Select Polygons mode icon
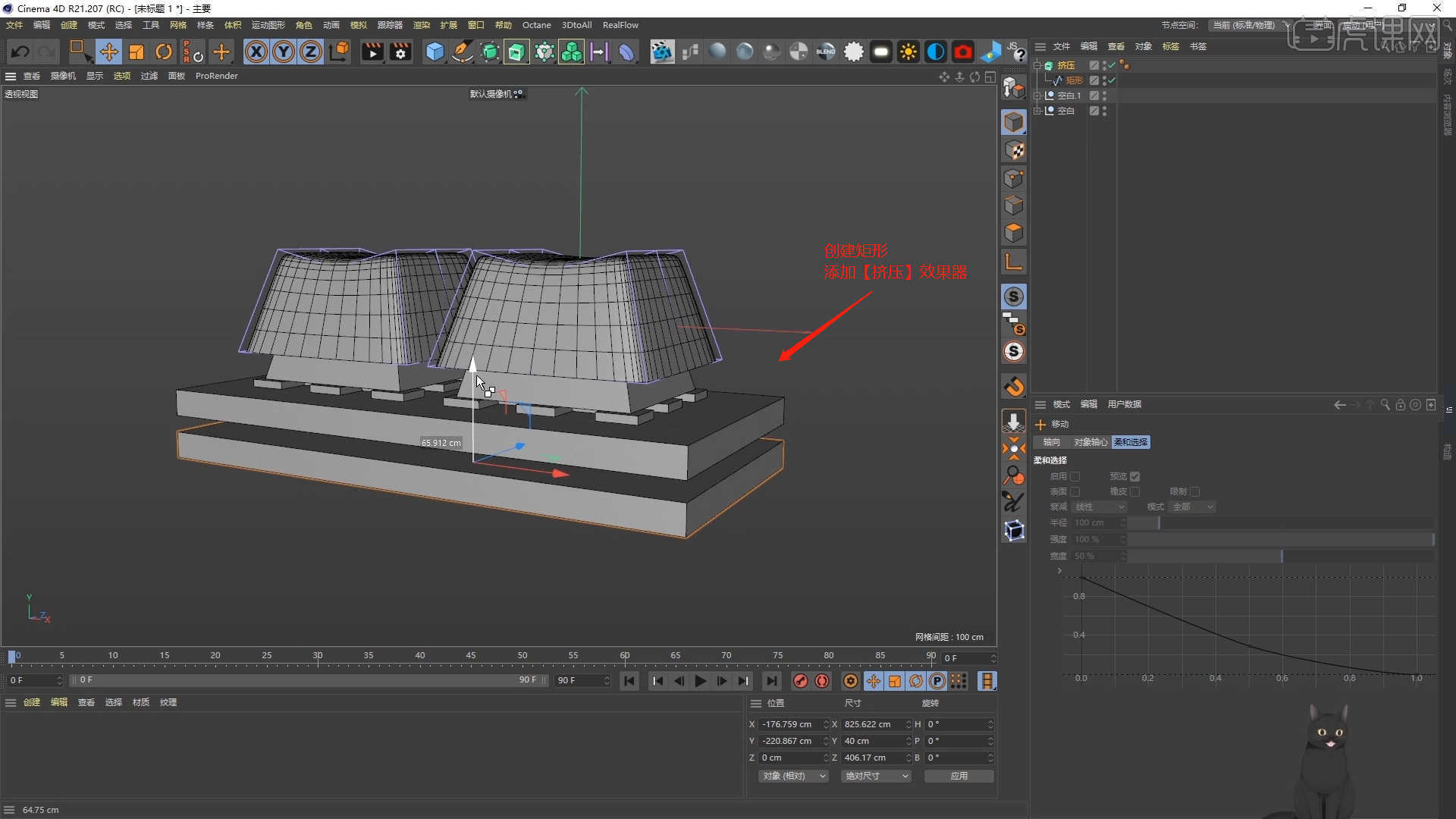Viewport: 1456px width, 819px height. coord(1014,233)
